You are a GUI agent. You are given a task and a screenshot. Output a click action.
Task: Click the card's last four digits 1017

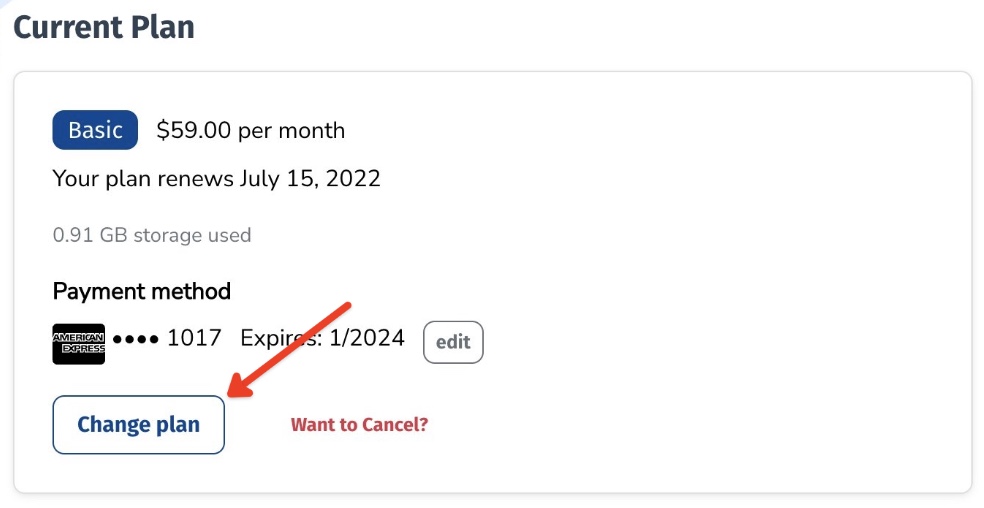(194, 338)
